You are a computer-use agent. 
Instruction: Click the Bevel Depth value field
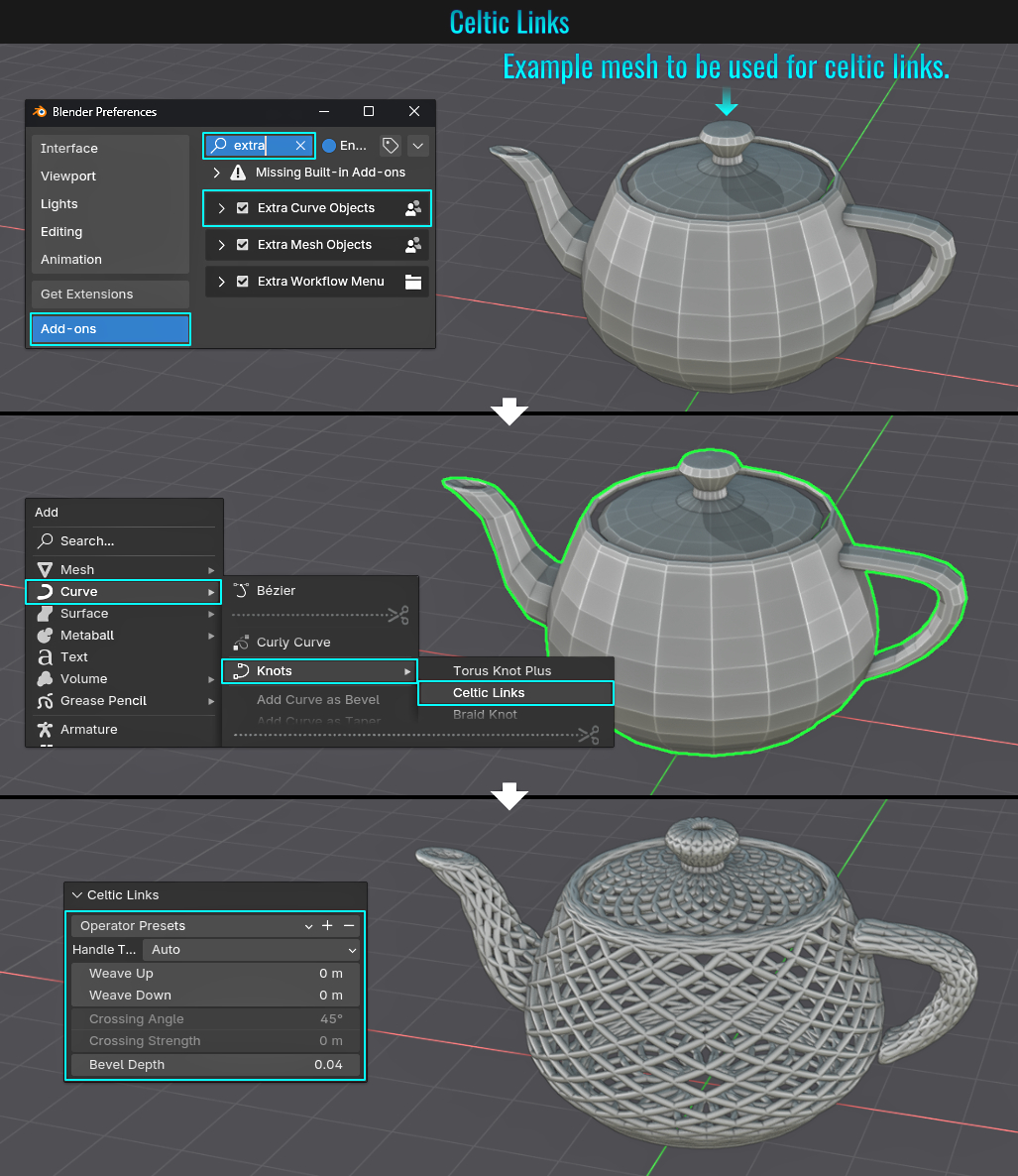[216, 1065]
